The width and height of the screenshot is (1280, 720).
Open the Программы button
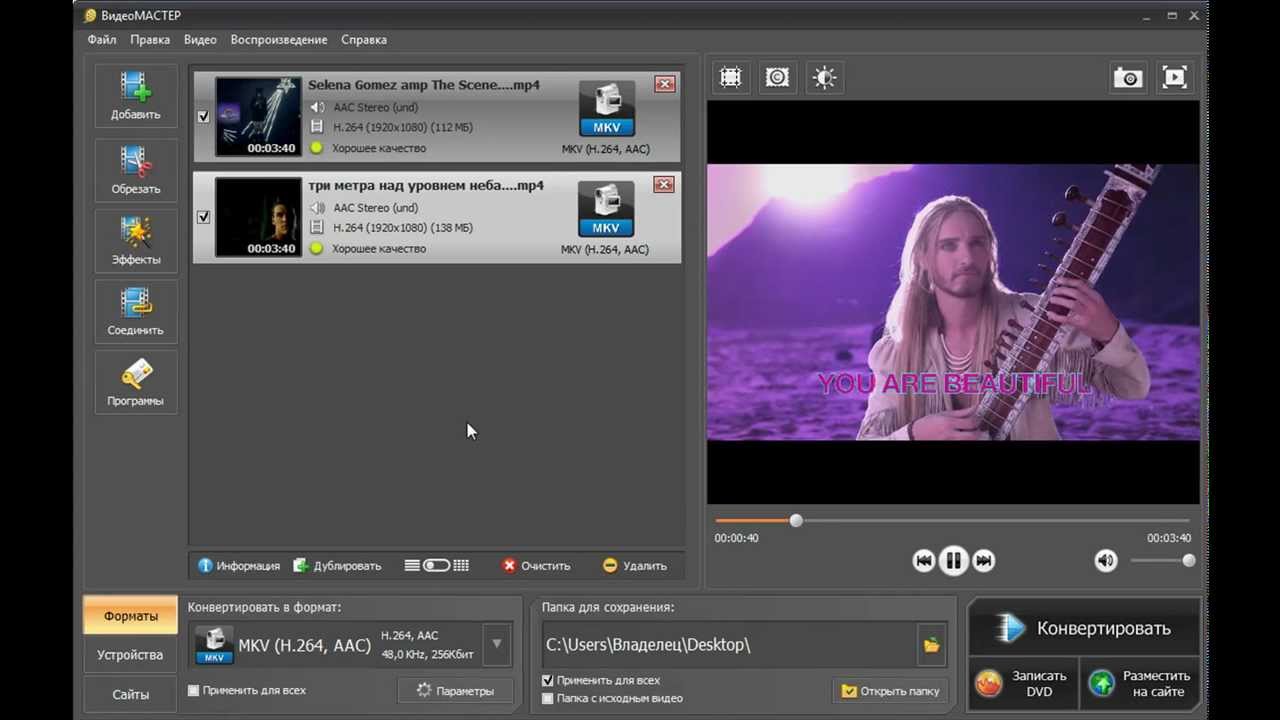click(135, 382)
